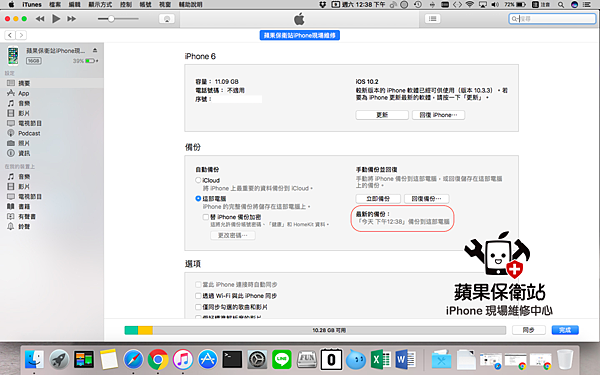Open iTunes from the Dock
This screenshot has width=600, height=375.
[183, 360]
